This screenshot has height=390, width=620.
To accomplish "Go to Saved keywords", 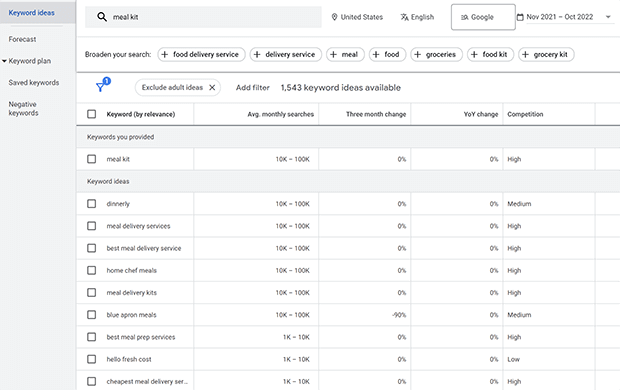I will (x=34, y=83).
